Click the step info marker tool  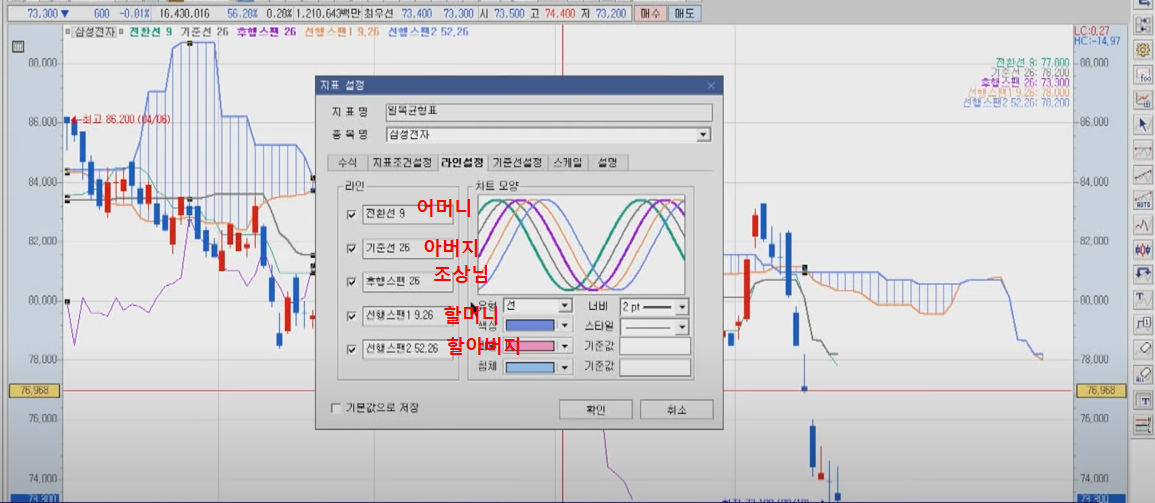click(1144, 324)
